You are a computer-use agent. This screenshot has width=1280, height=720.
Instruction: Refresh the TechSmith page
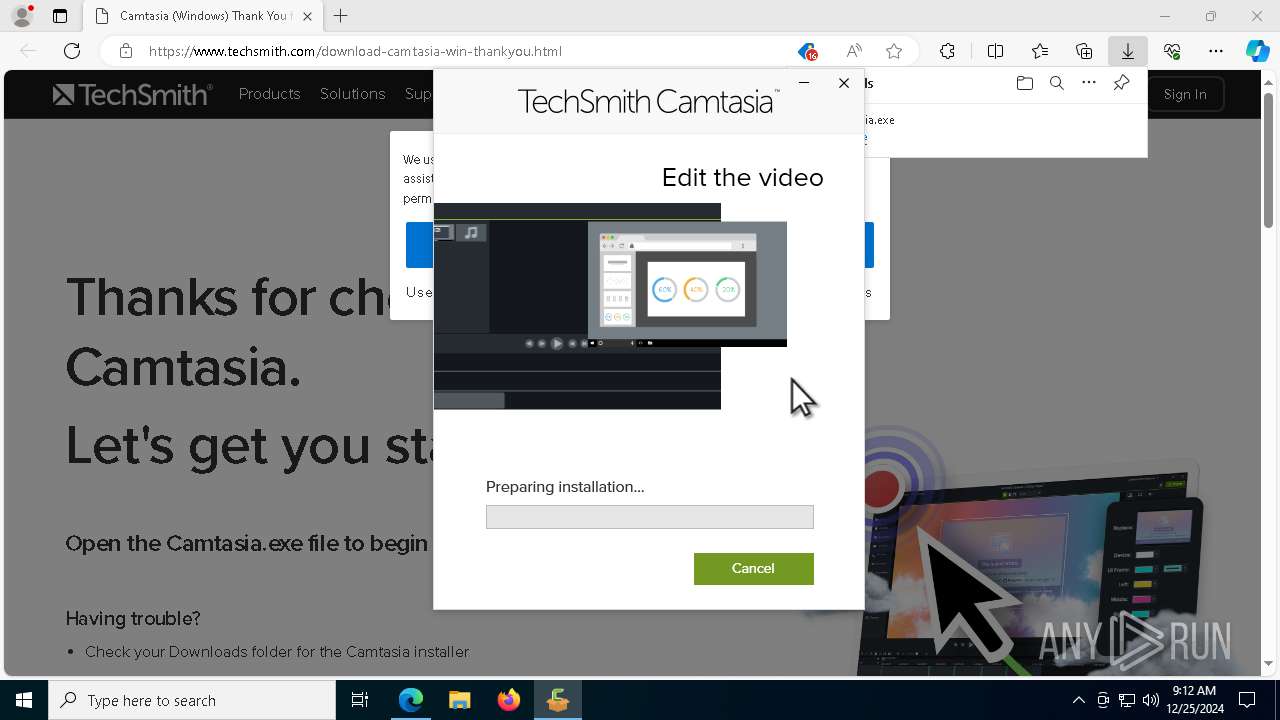click(x=72, y=51)
